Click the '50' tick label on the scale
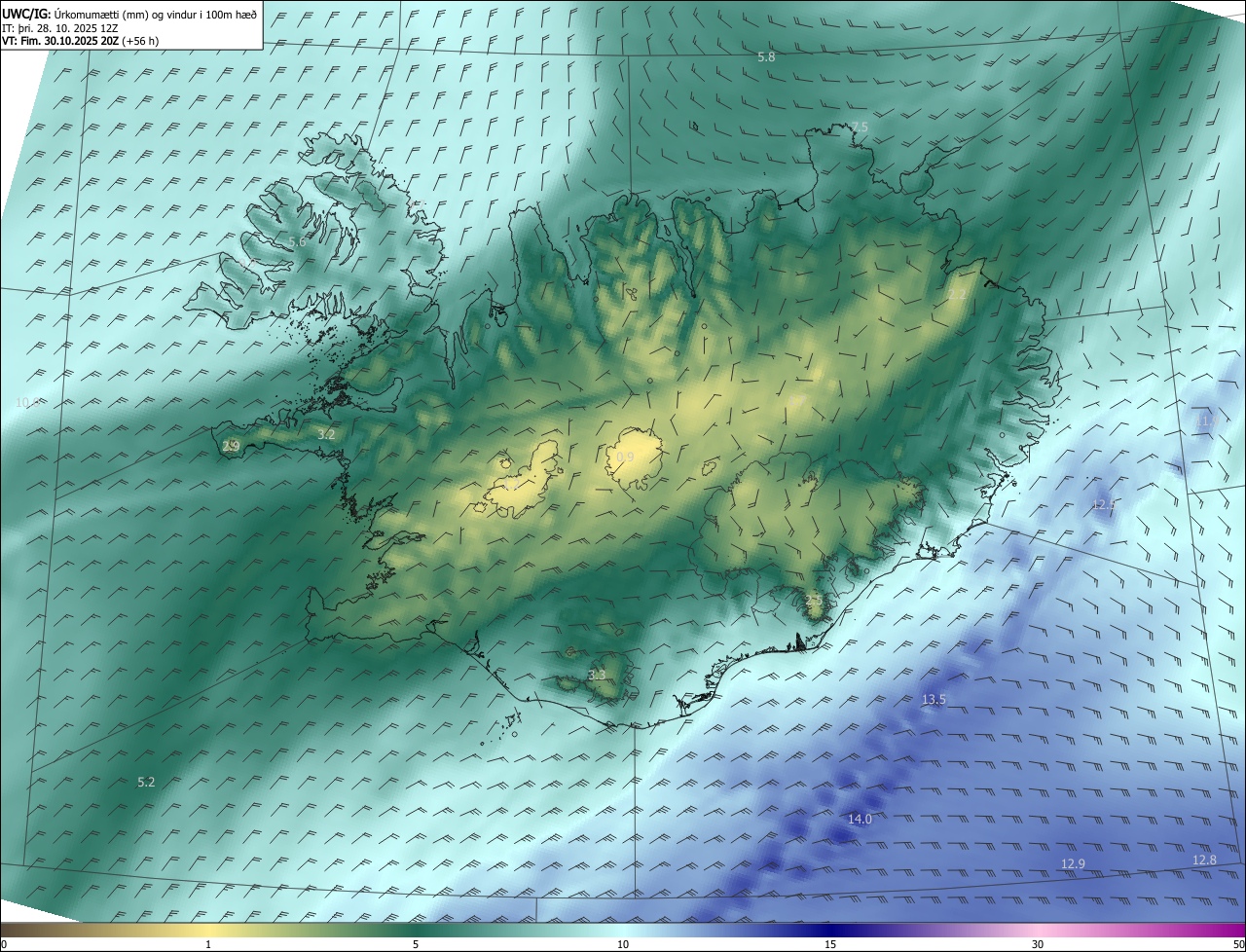 (1238, 944)
